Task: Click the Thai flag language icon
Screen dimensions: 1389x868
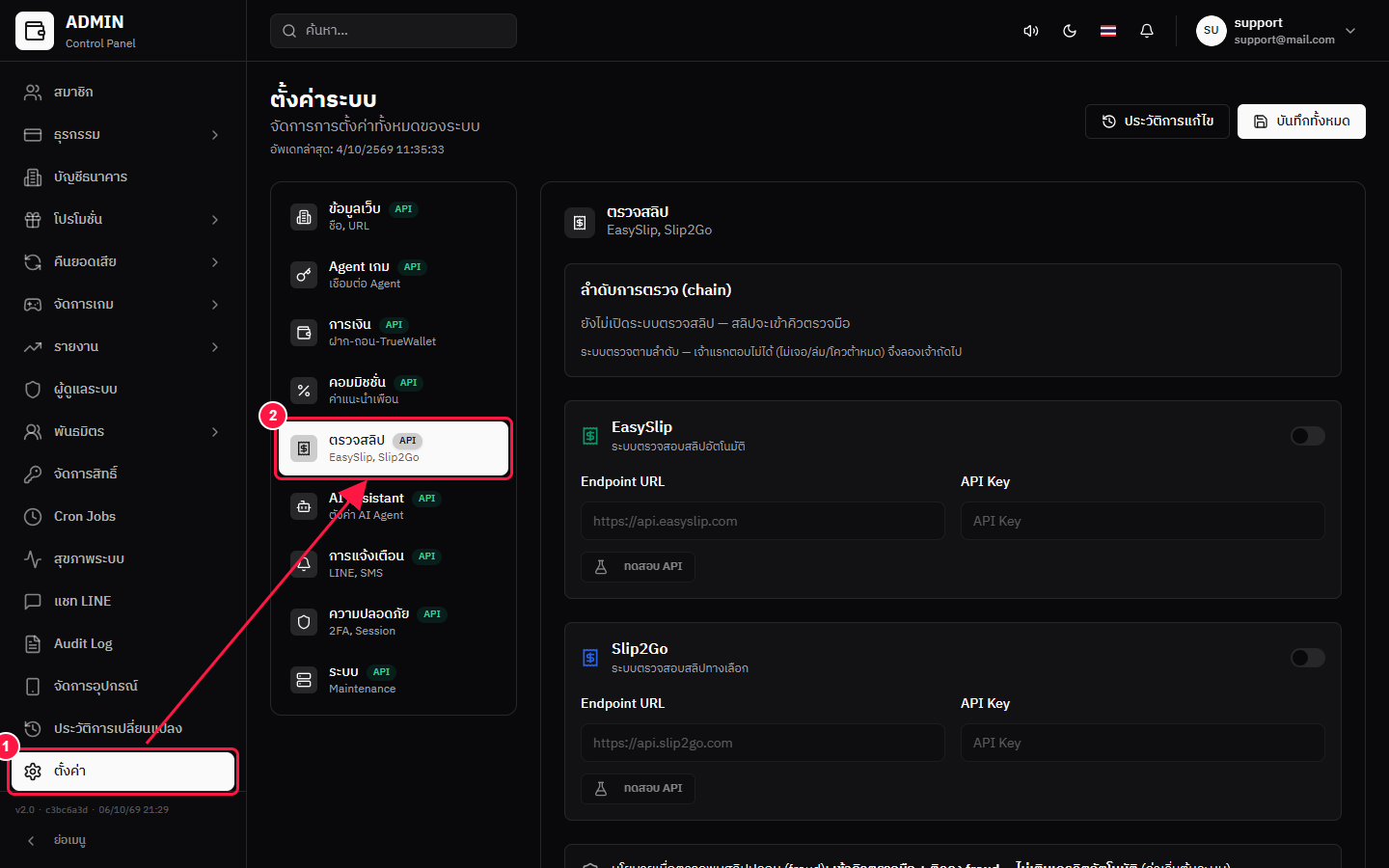Action: [1108, 31]
